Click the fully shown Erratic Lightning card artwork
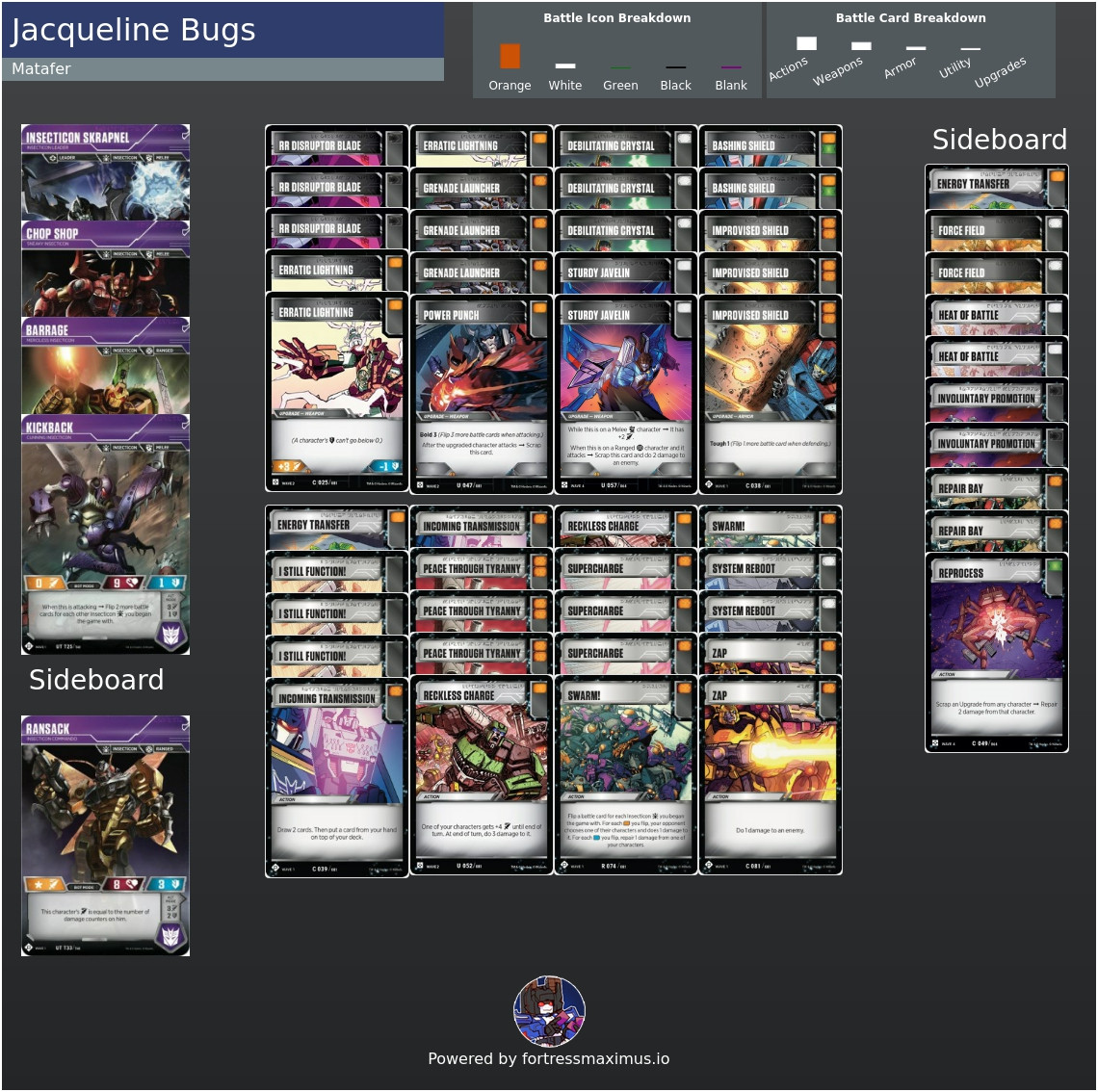Viewport: 1098px width, 1092px height. (x=337, y=365)
